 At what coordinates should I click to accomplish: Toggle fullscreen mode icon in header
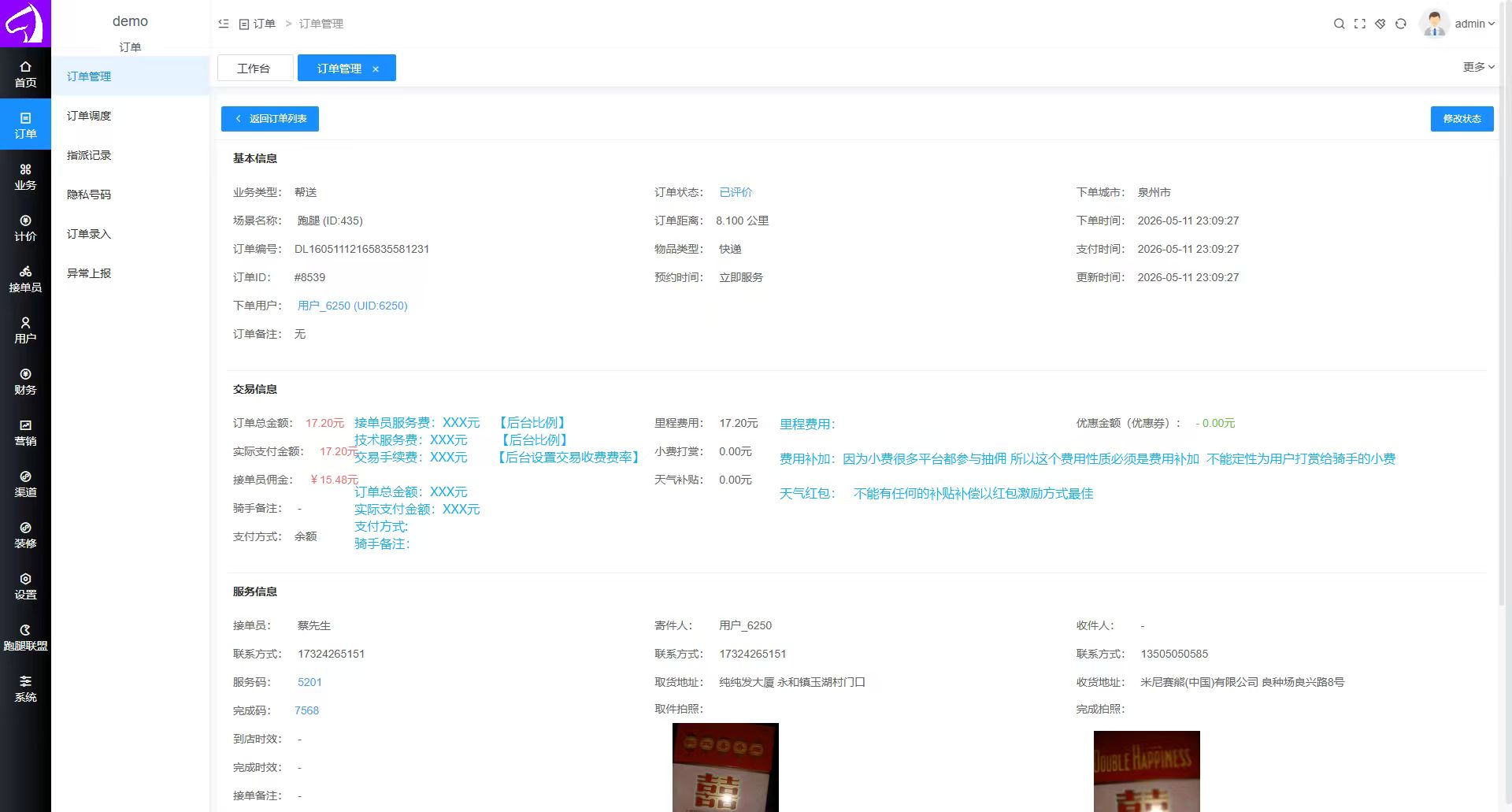(1359, 24)
